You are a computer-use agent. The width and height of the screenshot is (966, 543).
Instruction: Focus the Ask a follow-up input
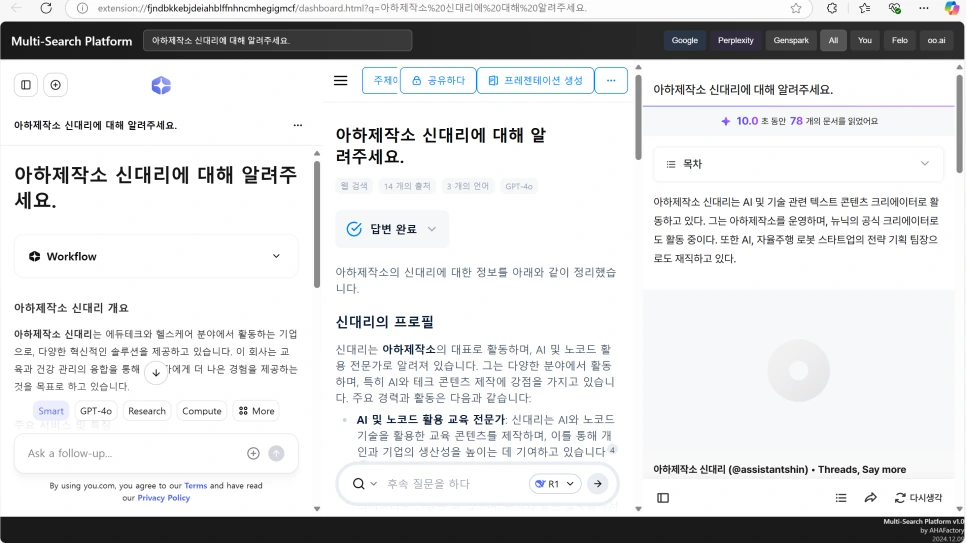pos(132,453)
